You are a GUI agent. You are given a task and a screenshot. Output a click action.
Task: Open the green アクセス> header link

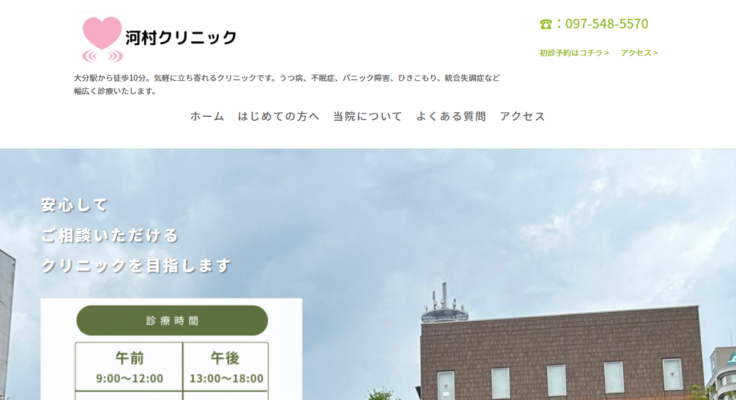639,53
